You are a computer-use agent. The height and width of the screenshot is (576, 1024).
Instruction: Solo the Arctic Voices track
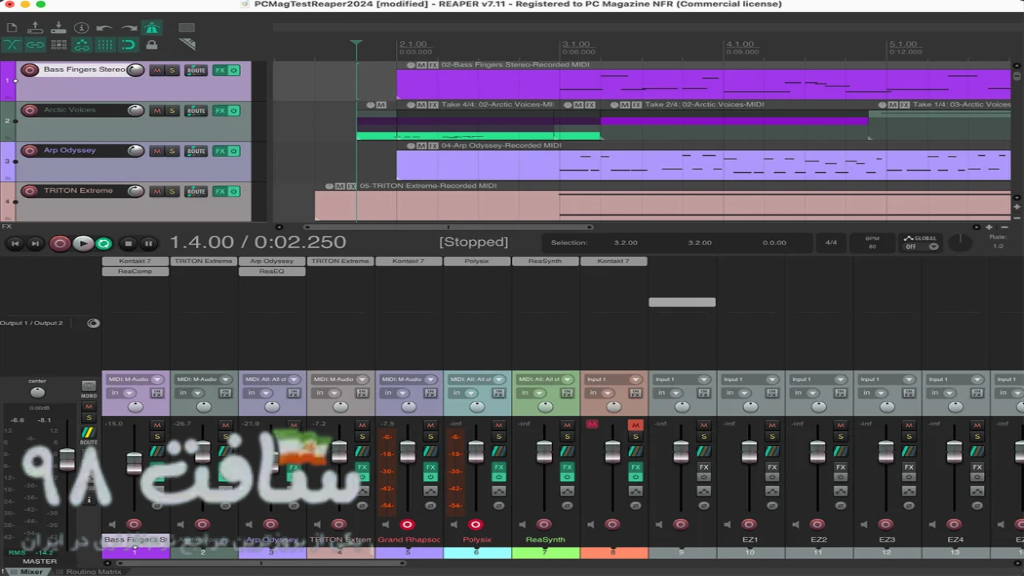point(172,110)
